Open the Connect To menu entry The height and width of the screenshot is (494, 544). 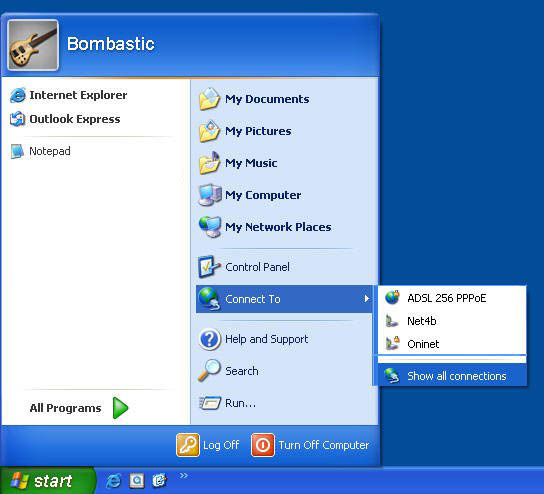pyautogui.click(x=284, y=299)
